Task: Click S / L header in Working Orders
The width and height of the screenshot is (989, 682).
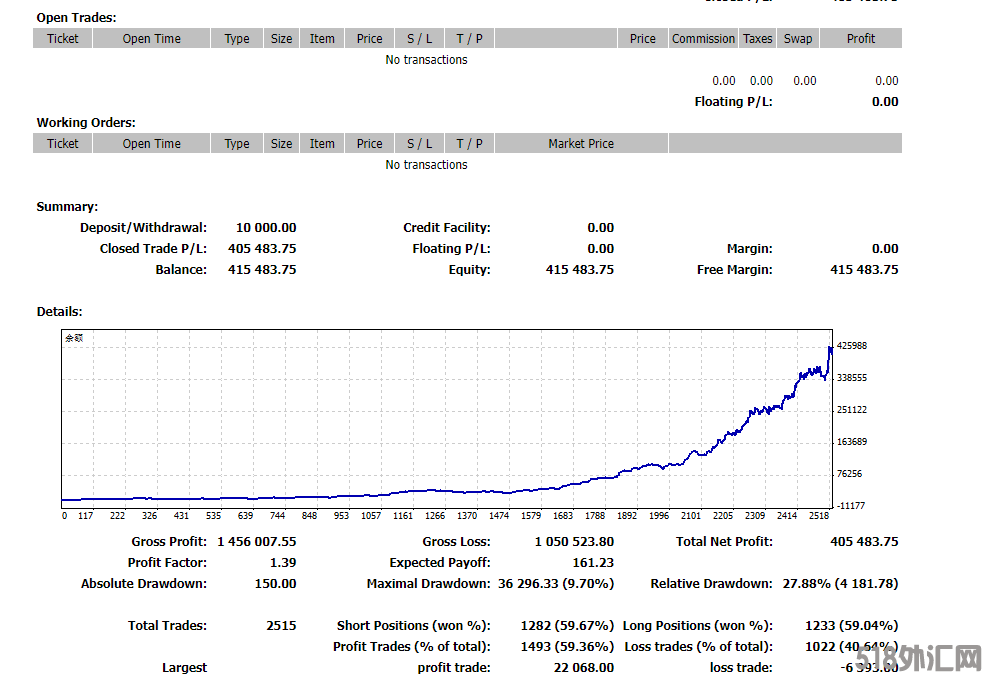Action: pyautogui.click(x=420, y=144)
